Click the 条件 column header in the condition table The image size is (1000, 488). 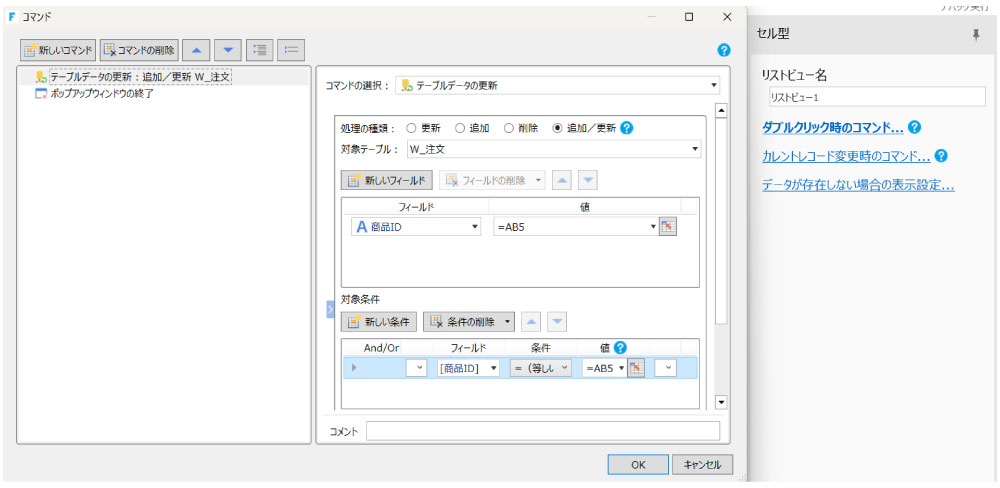(540, 348)
